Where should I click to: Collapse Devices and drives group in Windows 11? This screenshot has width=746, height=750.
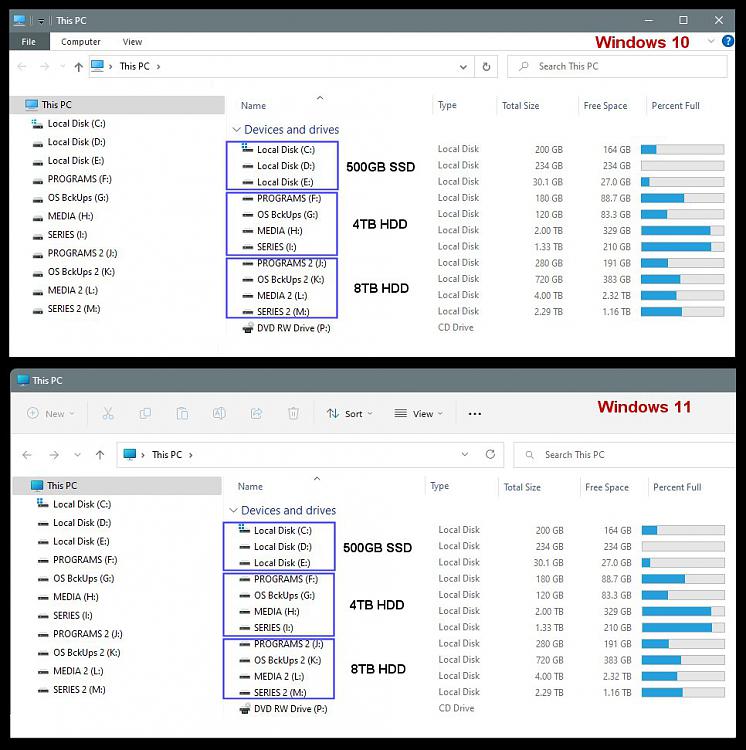click(233, 510)
